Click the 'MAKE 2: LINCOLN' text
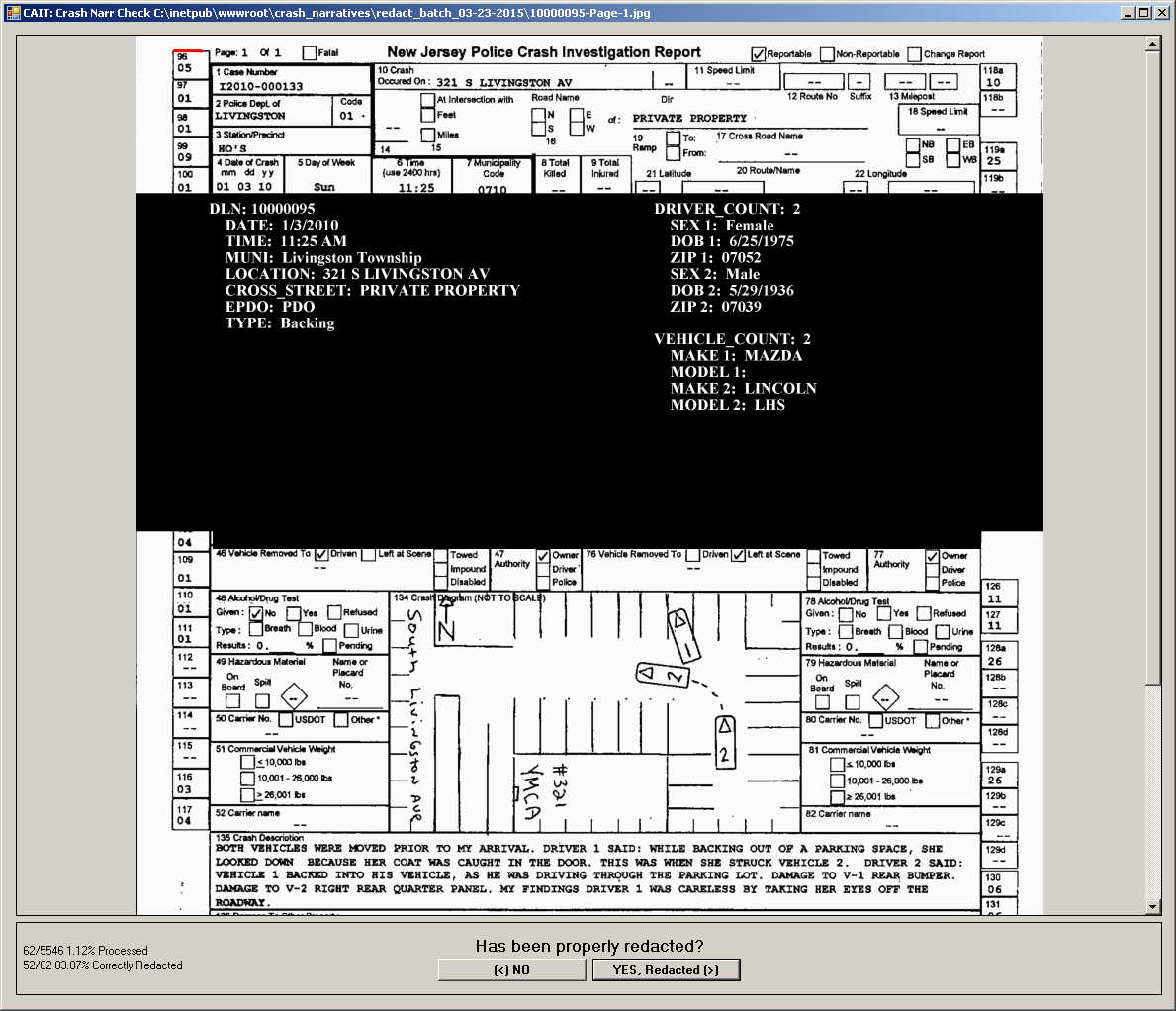Screen dimensions: 1176x1011 click(x=743, y=389)
